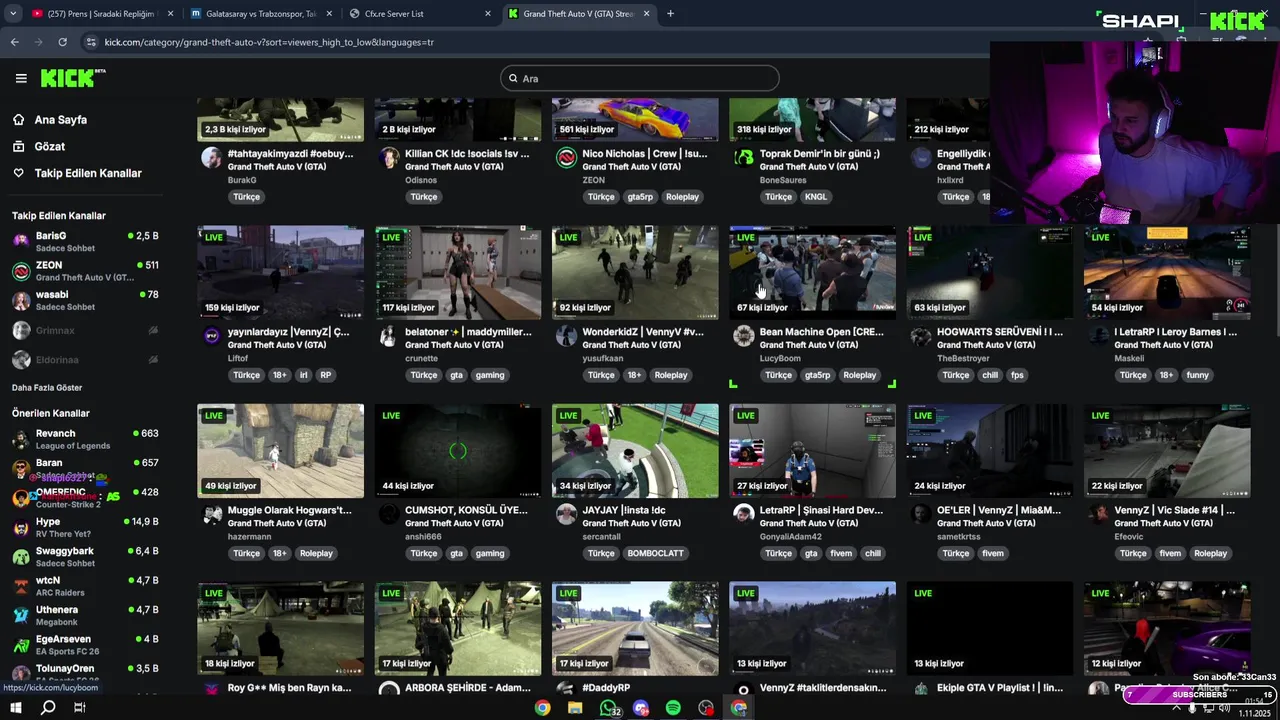
Task: Open sercantali channel avatar
Action: point(566,514)
